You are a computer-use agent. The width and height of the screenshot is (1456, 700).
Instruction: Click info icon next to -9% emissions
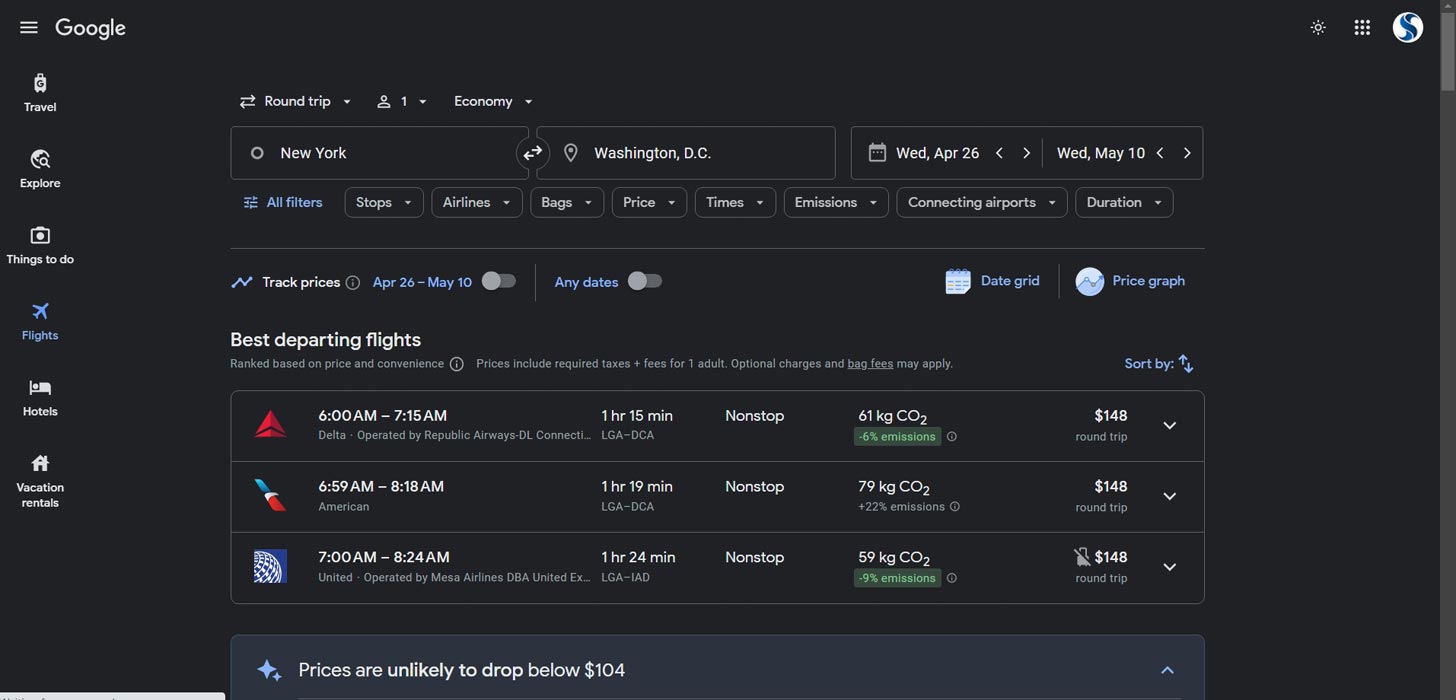(952, 578)
